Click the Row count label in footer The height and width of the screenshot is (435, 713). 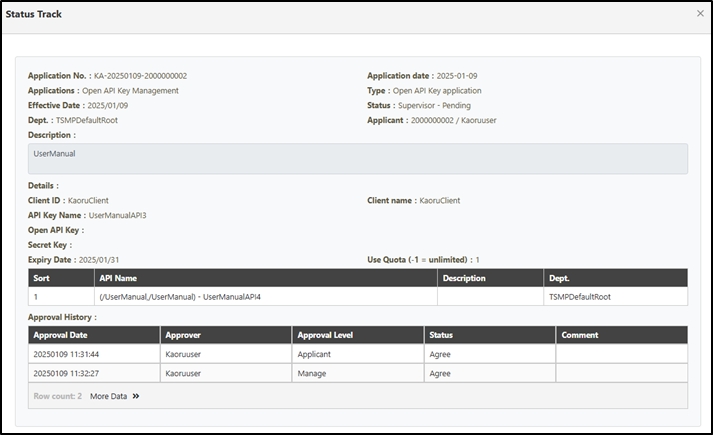[58, 396]
